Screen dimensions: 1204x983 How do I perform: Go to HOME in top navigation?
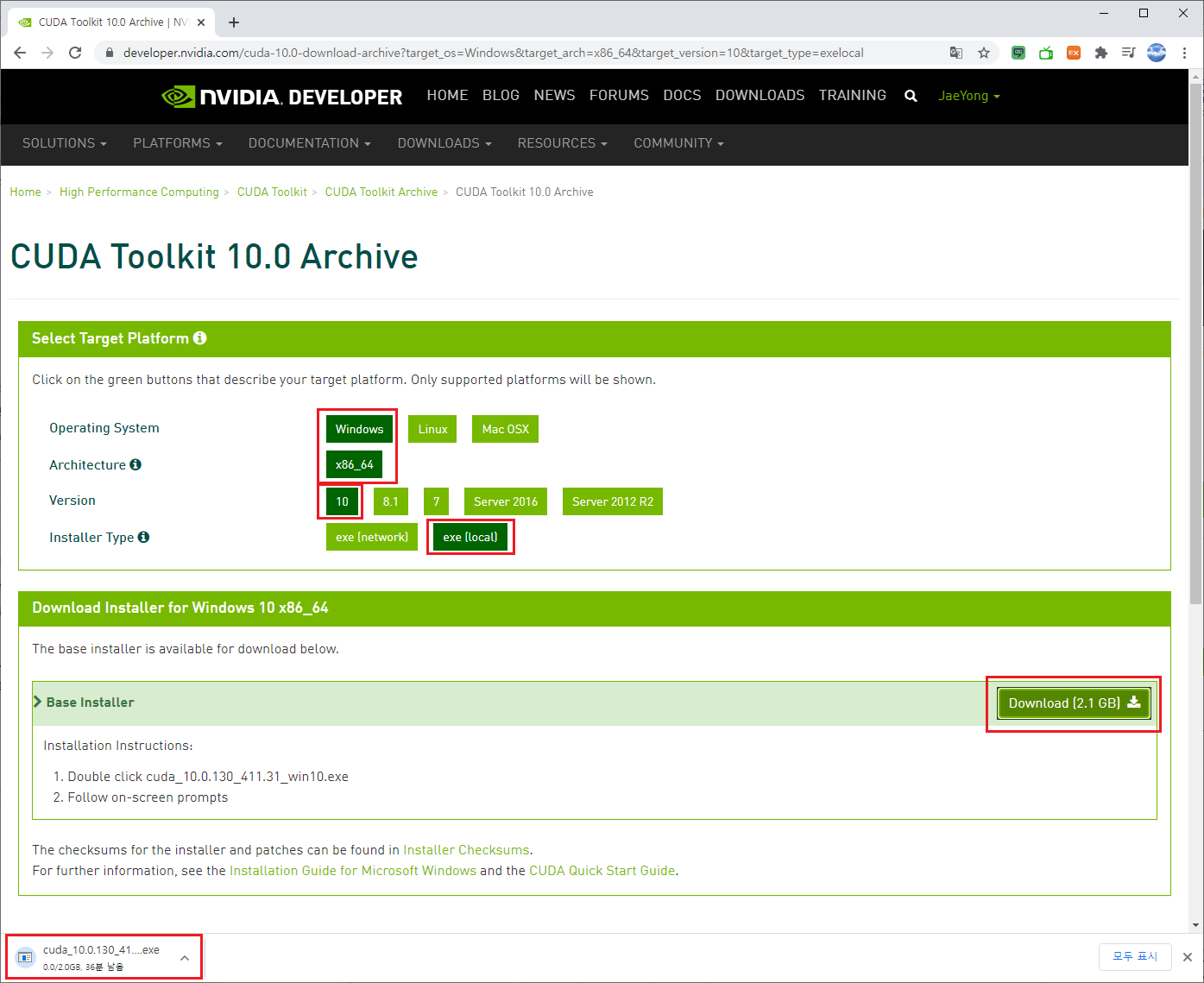click(447, 95)
